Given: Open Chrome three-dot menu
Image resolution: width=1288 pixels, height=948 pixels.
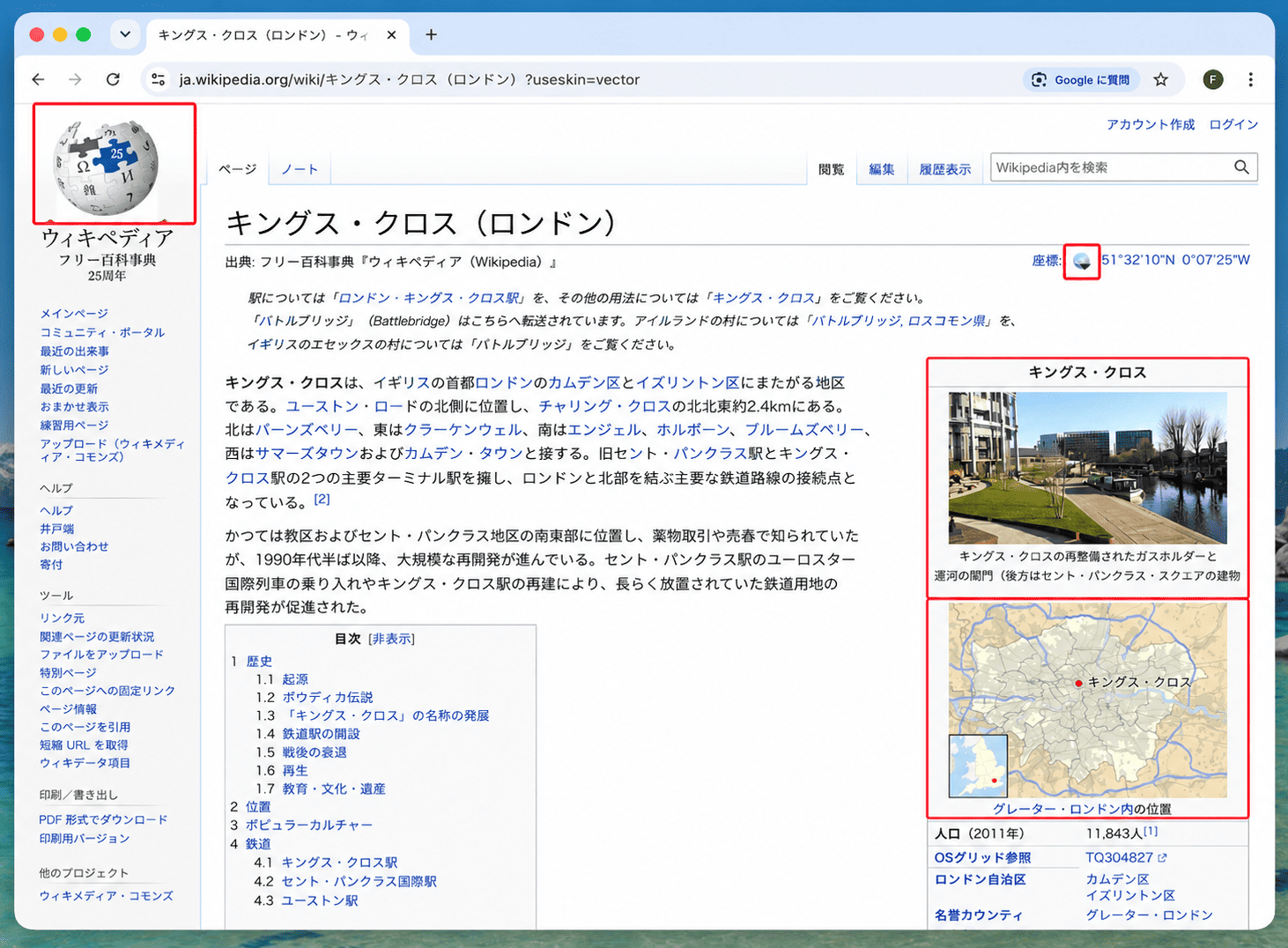Looking at the screenshot, I should pos(1250,79).
